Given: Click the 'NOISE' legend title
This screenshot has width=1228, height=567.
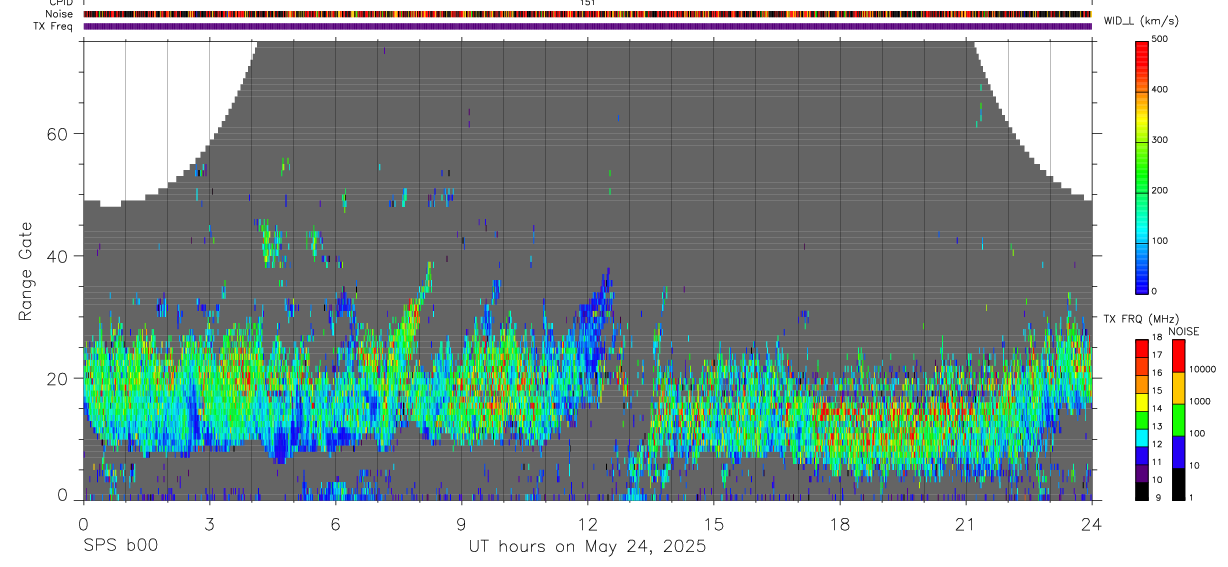Looking at the screenshot, I should [1183, 331].
